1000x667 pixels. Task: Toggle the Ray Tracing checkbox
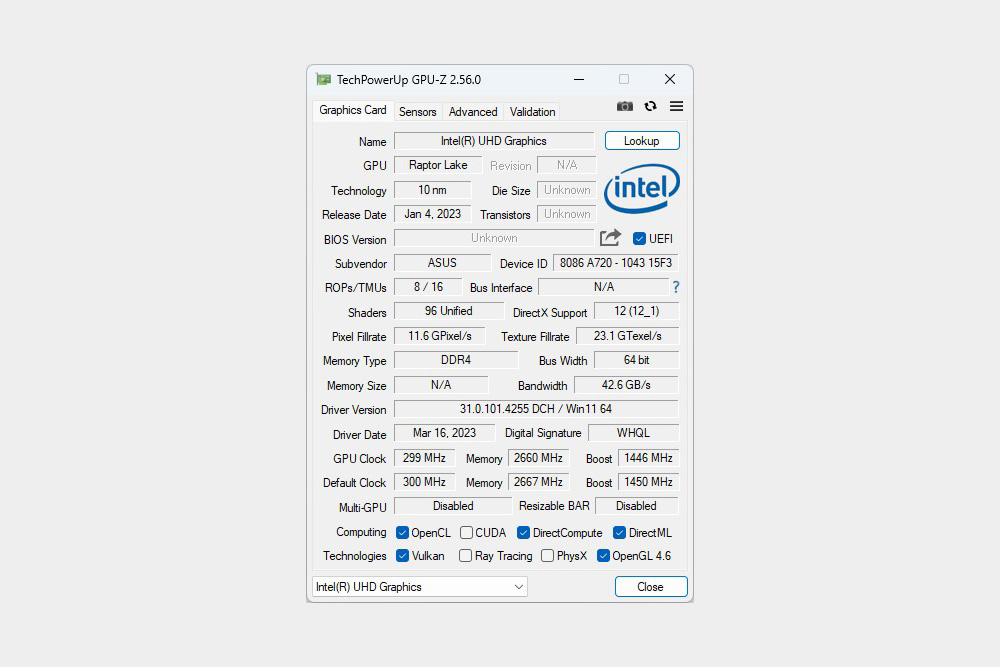click(x=466, y=555)
